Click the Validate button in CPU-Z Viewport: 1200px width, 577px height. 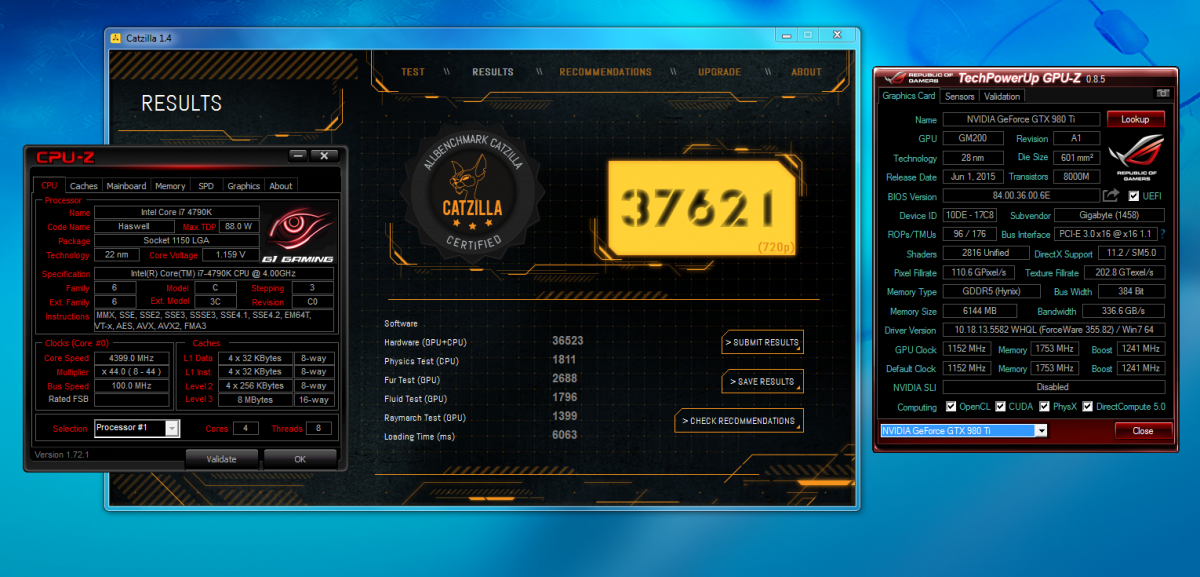221,459
